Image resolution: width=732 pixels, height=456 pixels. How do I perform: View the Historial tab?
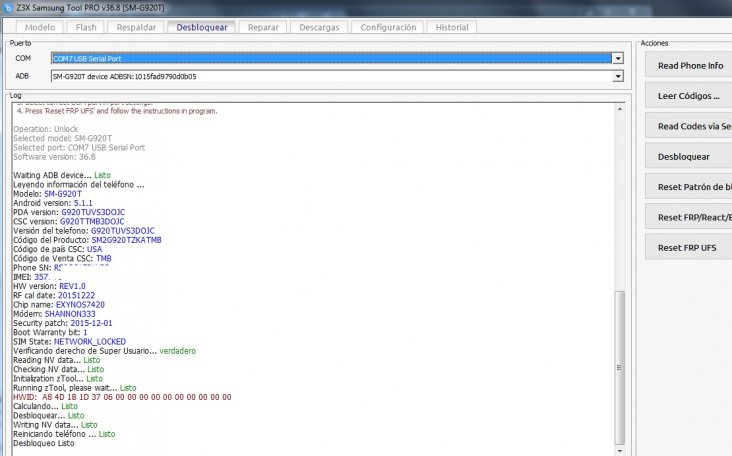click(x=452, y=27)
